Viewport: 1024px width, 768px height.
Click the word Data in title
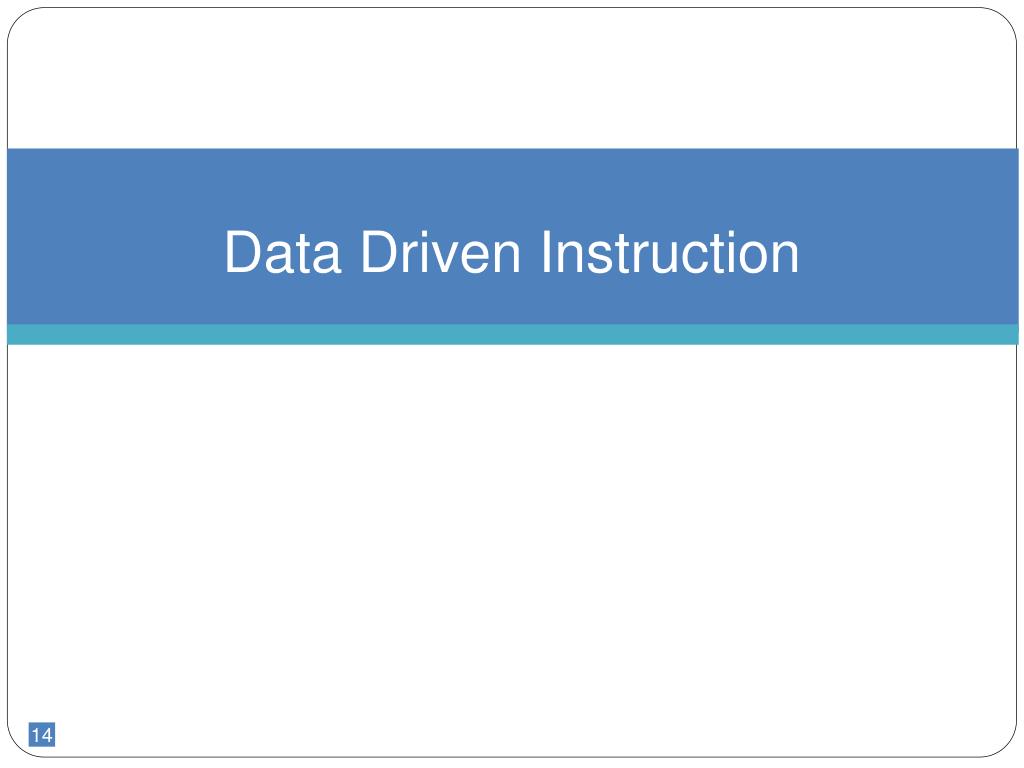point(283,252)
